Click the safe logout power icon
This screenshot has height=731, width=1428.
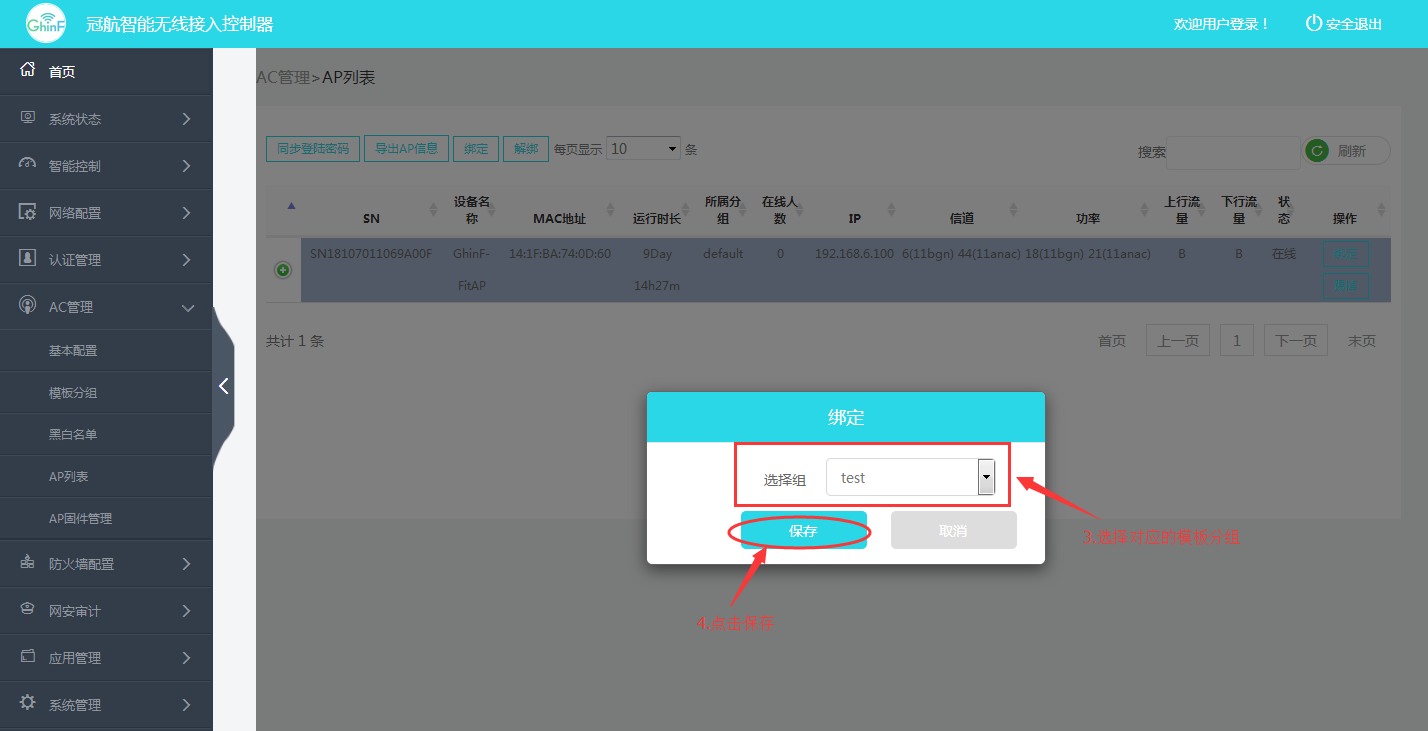coord(1313,23)
